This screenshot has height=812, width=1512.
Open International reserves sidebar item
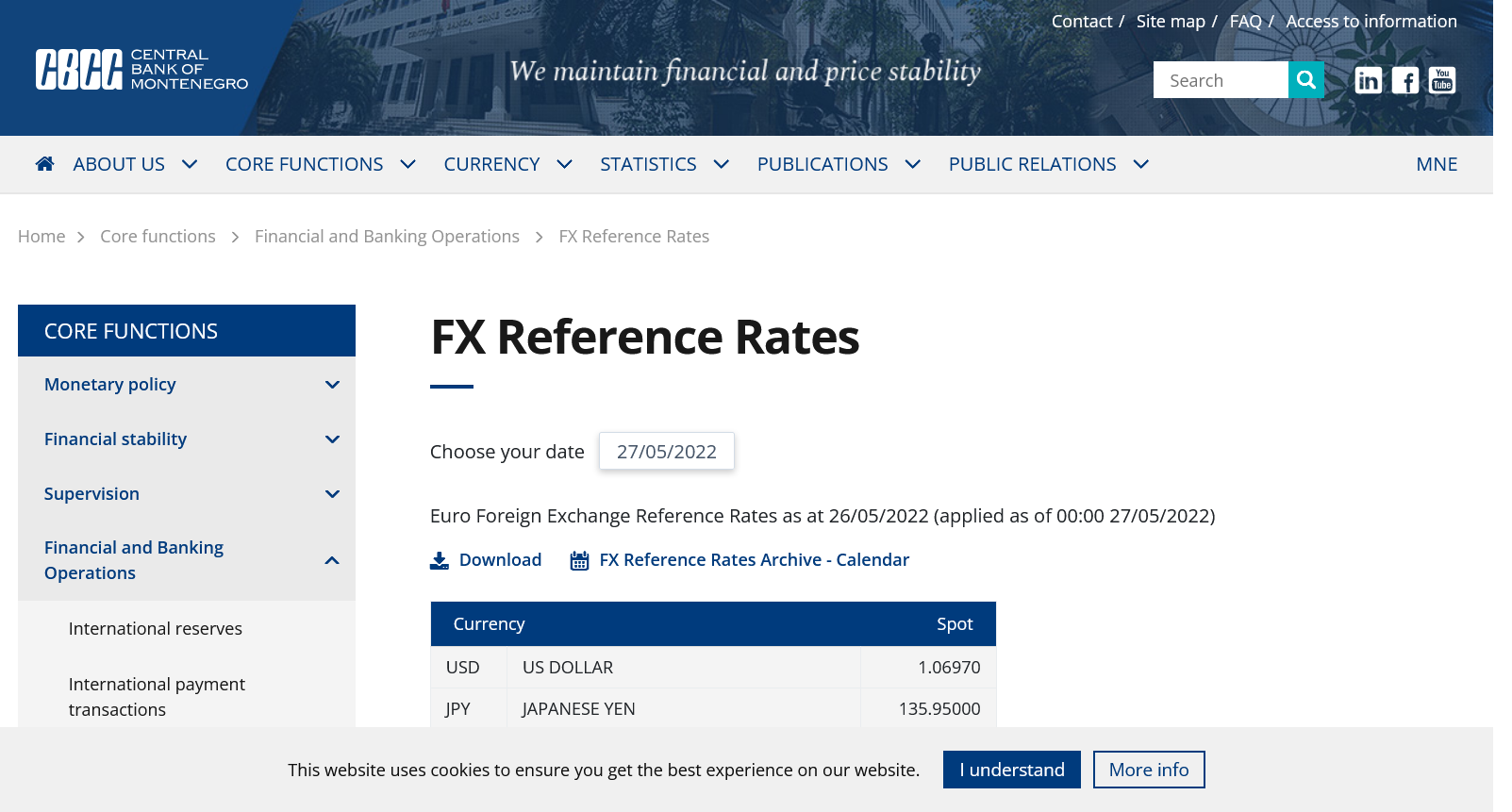[x=156, y=629]
